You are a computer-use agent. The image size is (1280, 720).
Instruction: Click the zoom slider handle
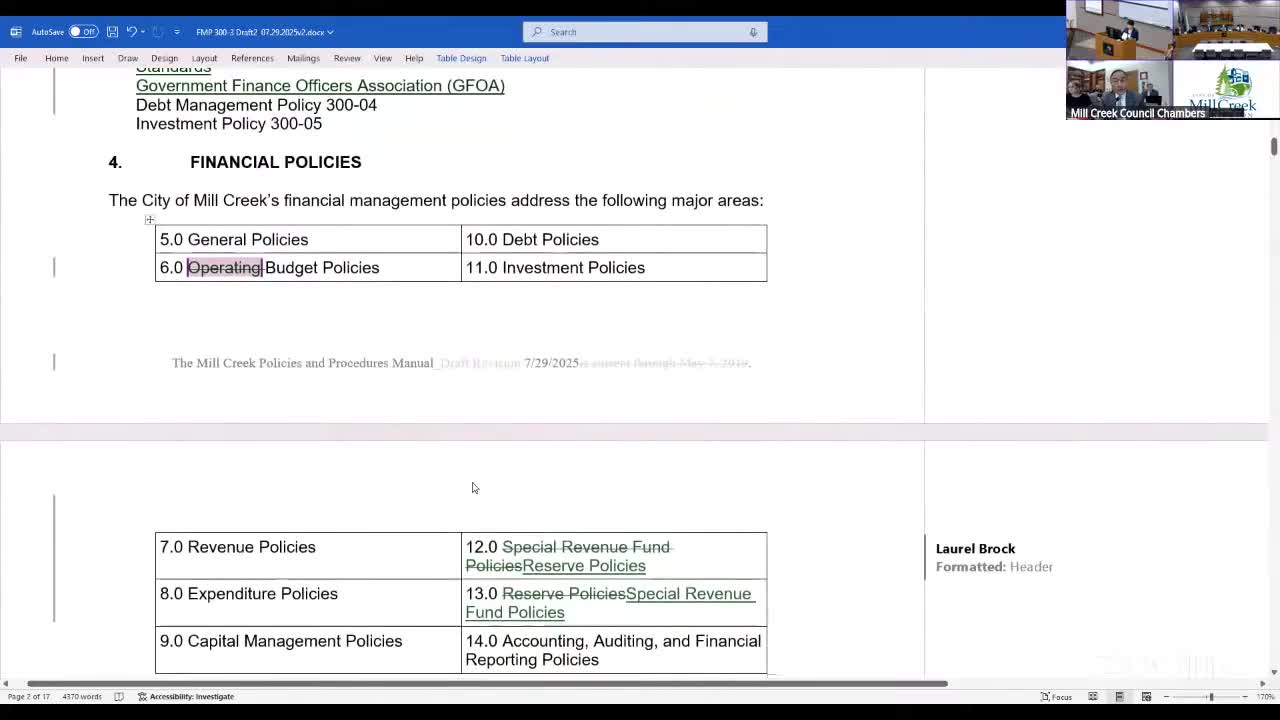(x=1211, y=697)
